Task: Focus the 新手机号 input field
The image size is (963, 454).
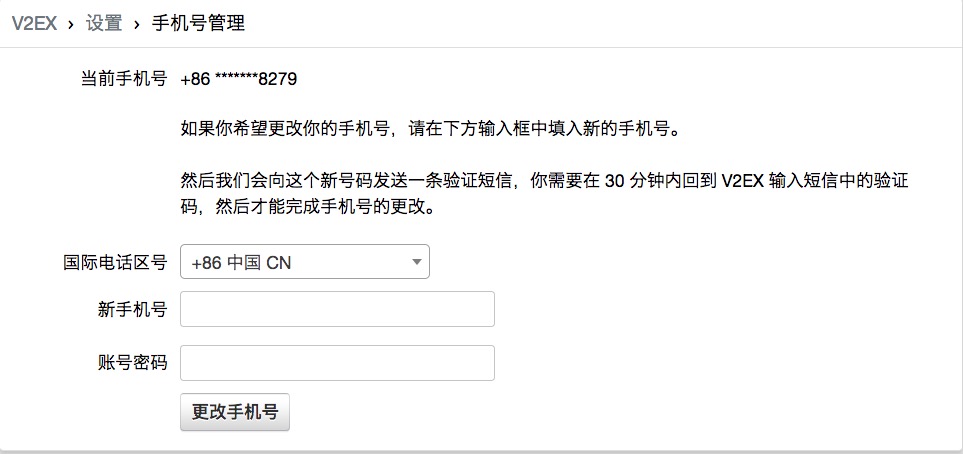Action: tap(337, 309)
